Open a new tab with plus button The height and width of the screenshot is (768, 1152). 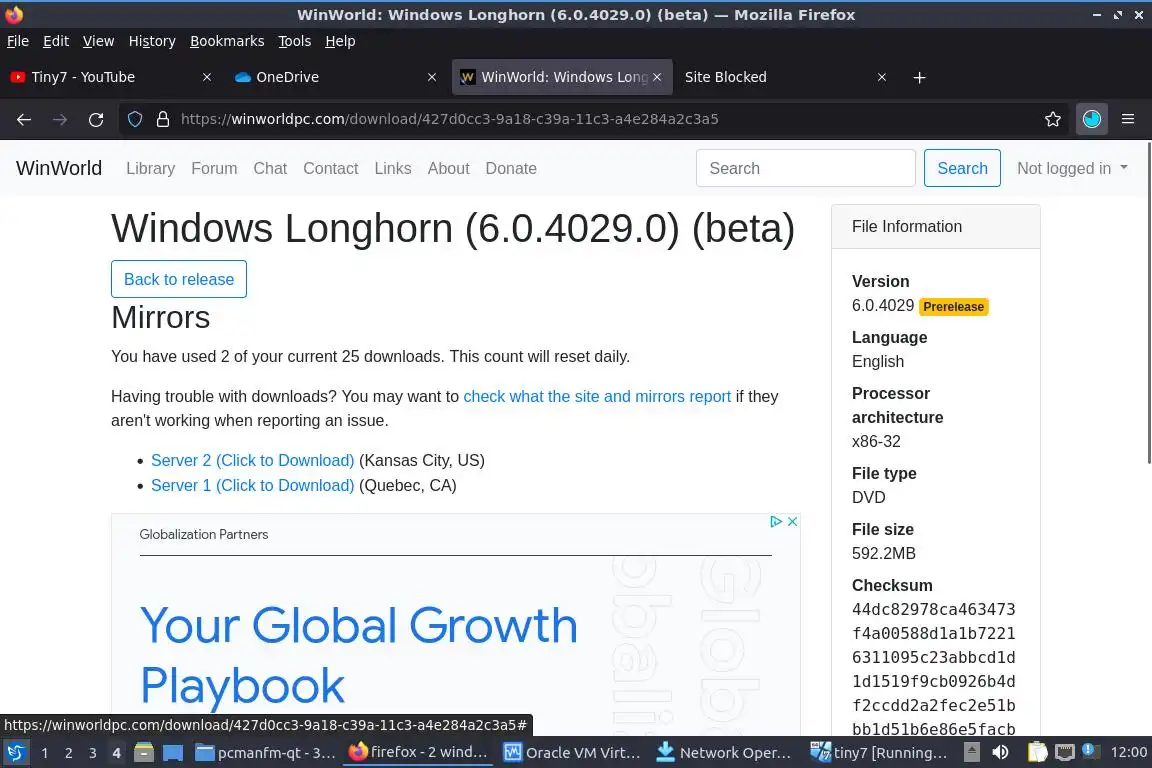[x=919, y=78]
